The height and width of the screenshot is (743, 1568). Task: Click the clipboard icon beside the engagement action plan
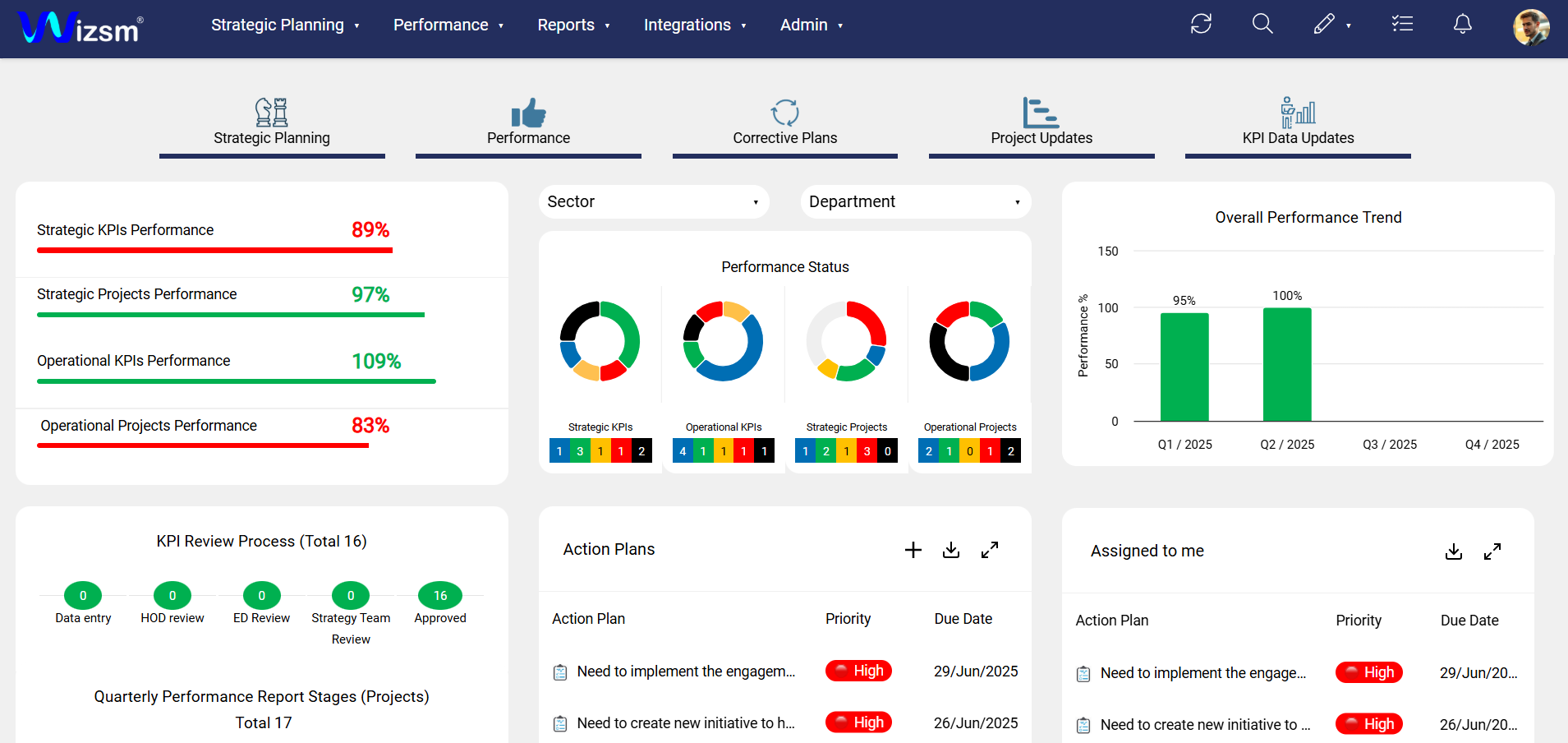pos(560,671)
